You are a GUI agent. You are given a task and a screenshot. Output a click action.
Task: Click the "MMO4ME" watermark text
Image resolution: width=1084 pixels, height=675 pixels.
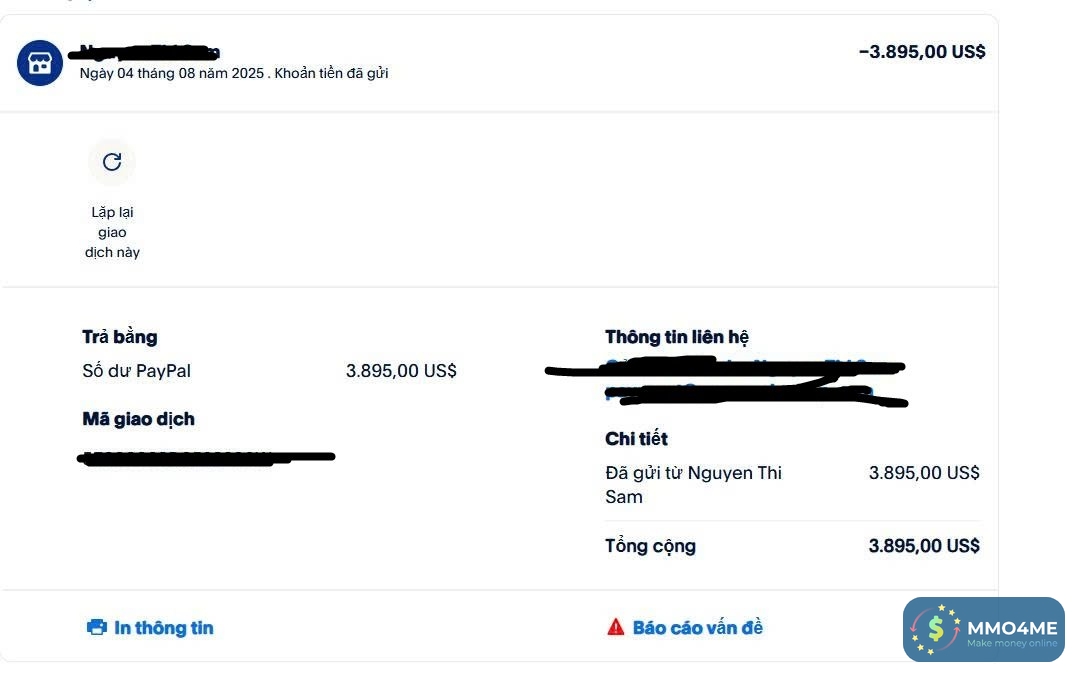point(1011,627)
